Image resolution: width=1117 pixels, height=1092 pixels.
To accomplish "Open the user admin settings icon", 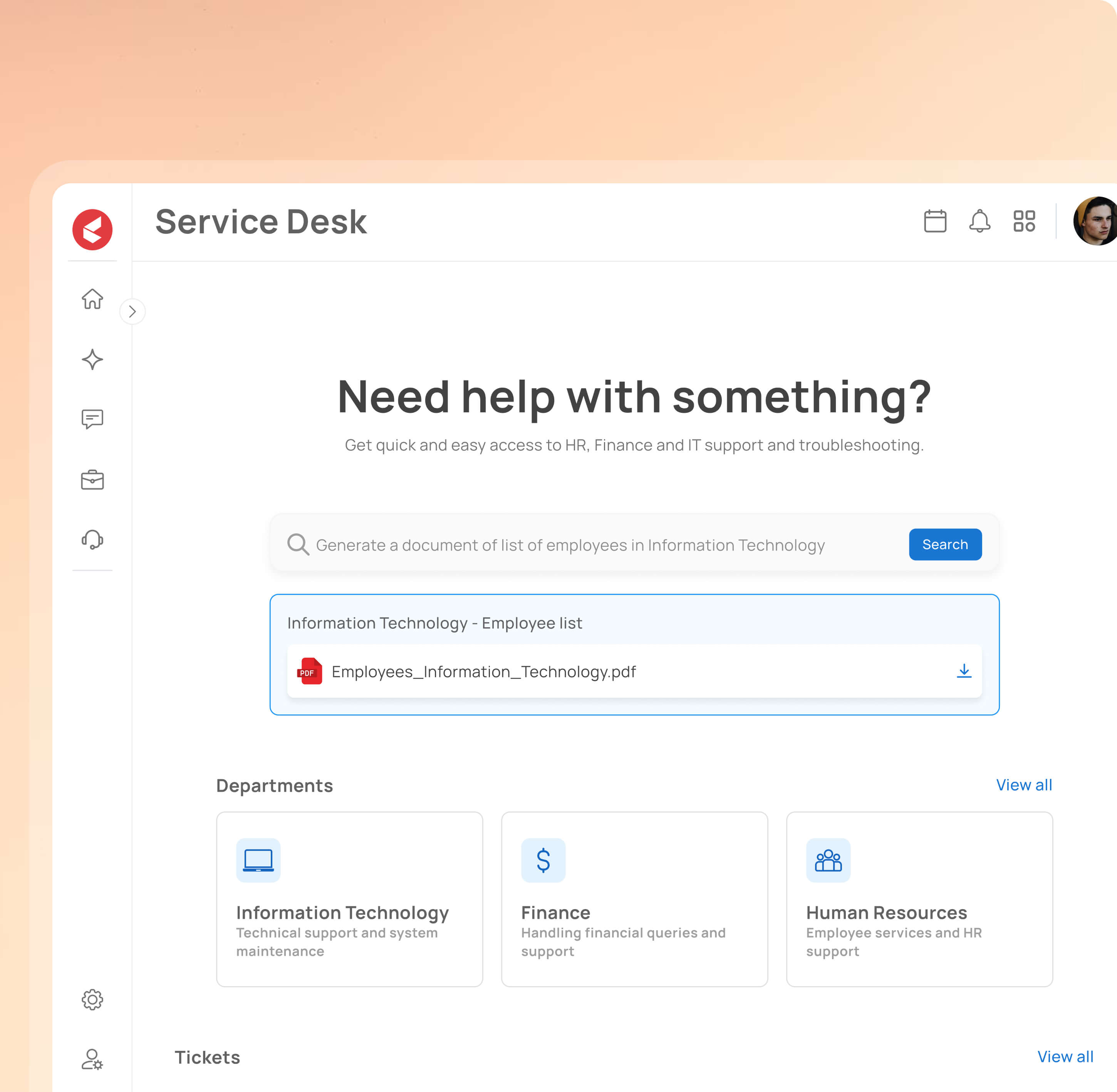I will (92, 1060).
